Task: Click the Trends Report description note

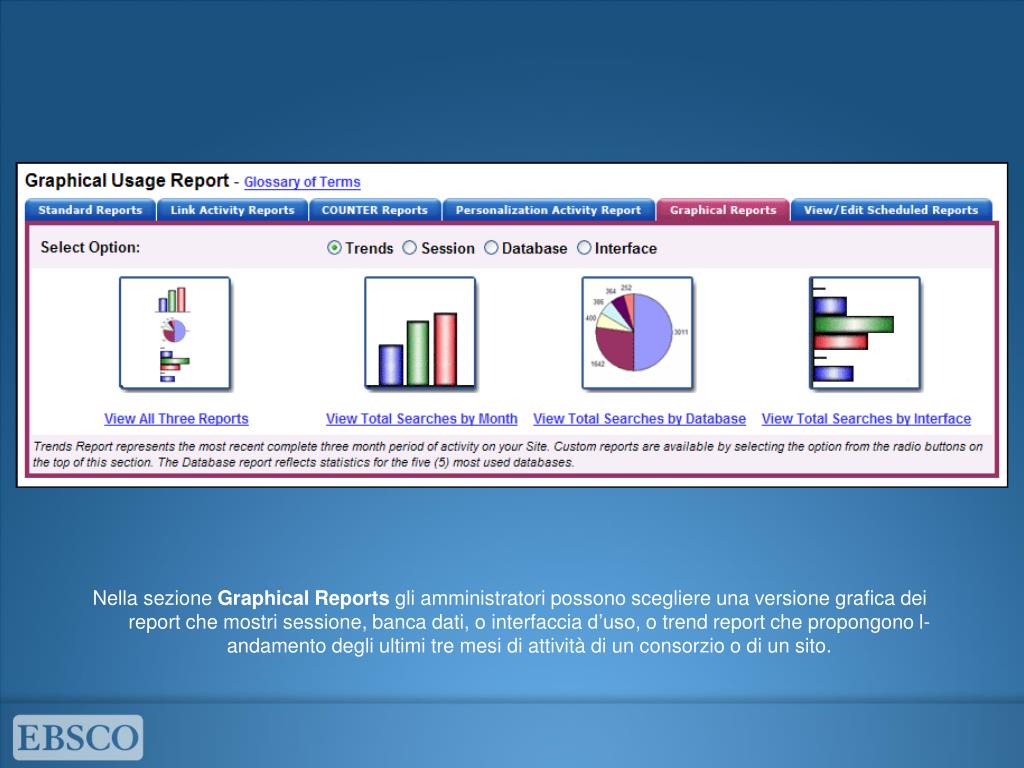Action: point(508,455)
